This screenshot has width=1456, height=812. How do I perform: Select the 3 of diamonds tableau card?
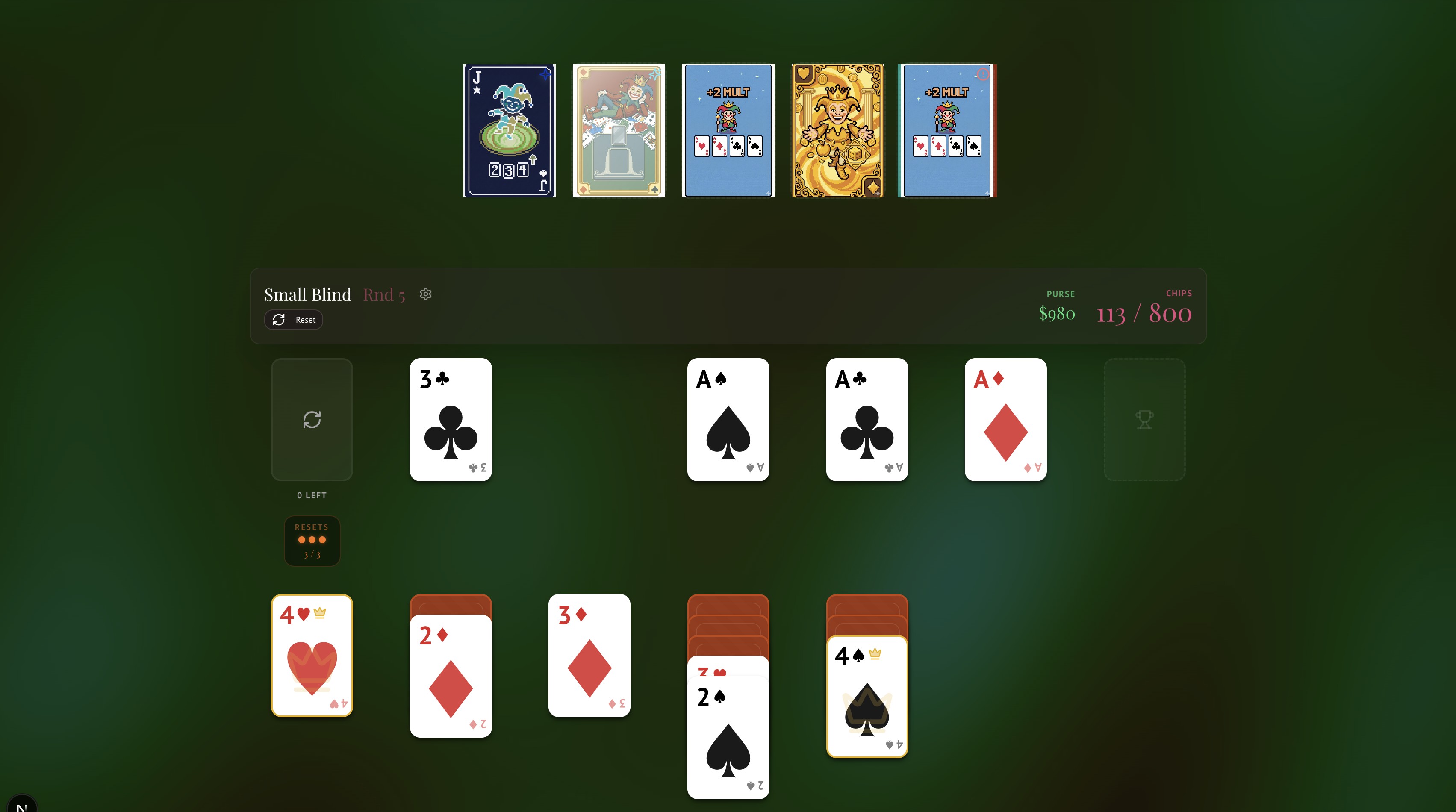(589, 656)
